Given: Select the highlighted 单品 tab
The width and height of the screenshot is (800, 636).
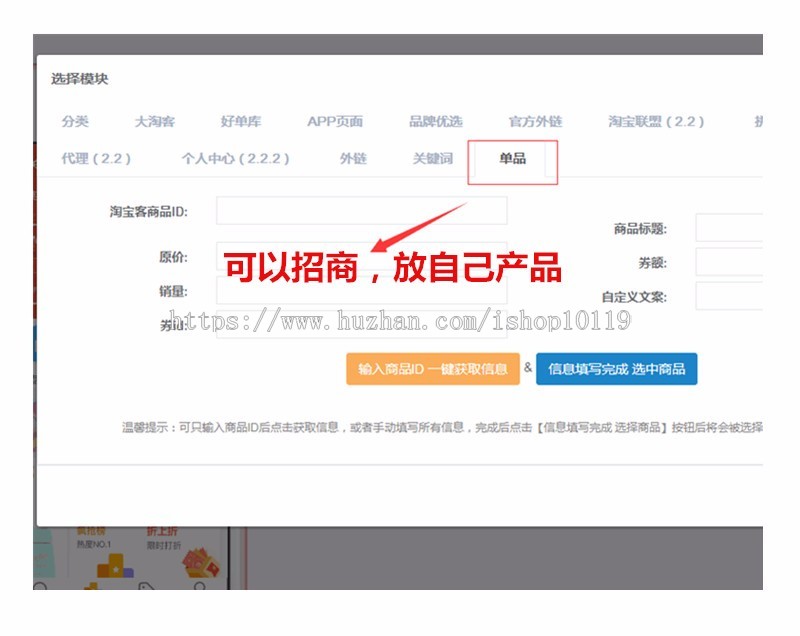Looking at the screenshot, I should click(x=511, y=159).
